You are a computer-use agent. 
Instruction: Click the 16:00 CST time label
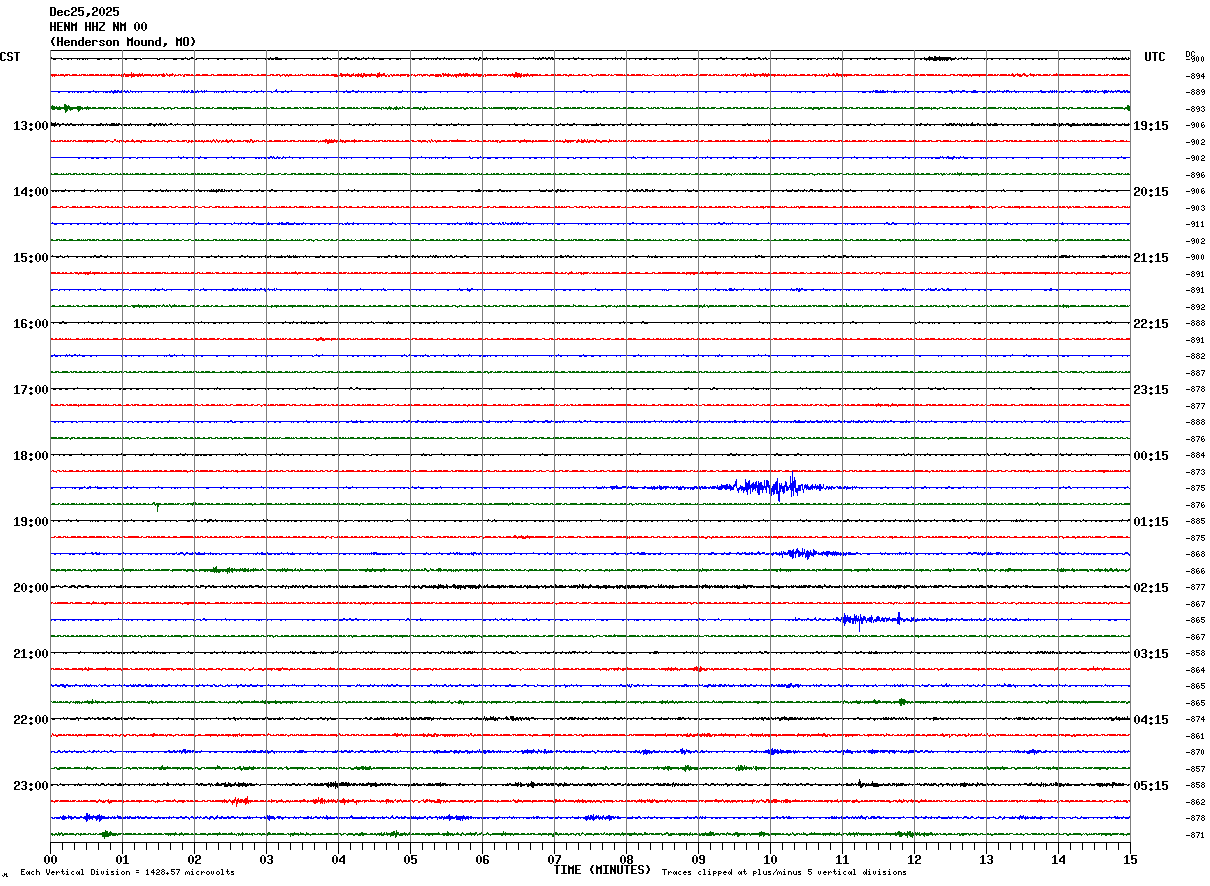coord(30,323)
